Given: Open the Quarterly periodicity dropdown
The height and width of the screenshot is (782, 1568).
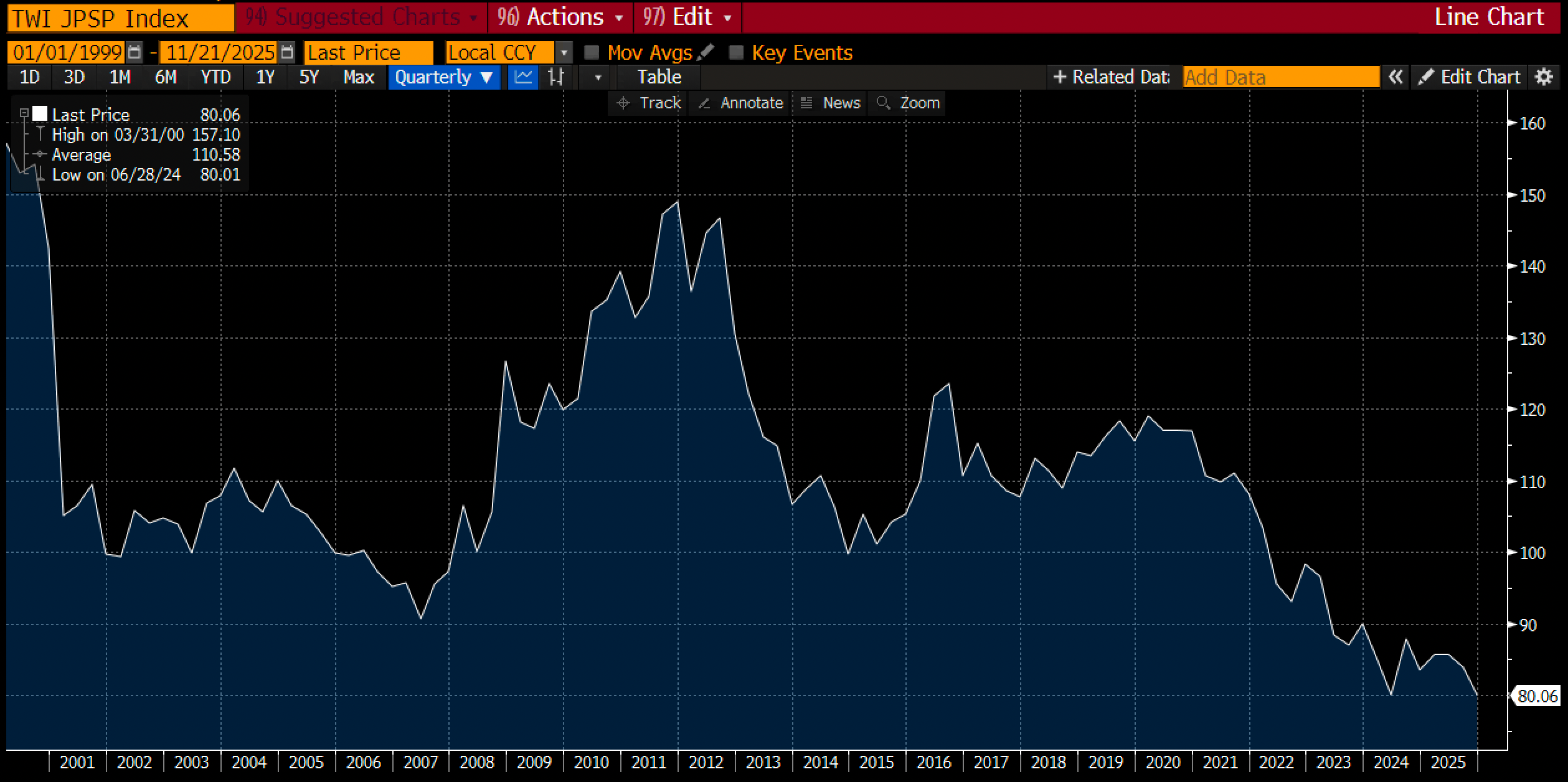Looking at the screenshot, I should point(443,77).
